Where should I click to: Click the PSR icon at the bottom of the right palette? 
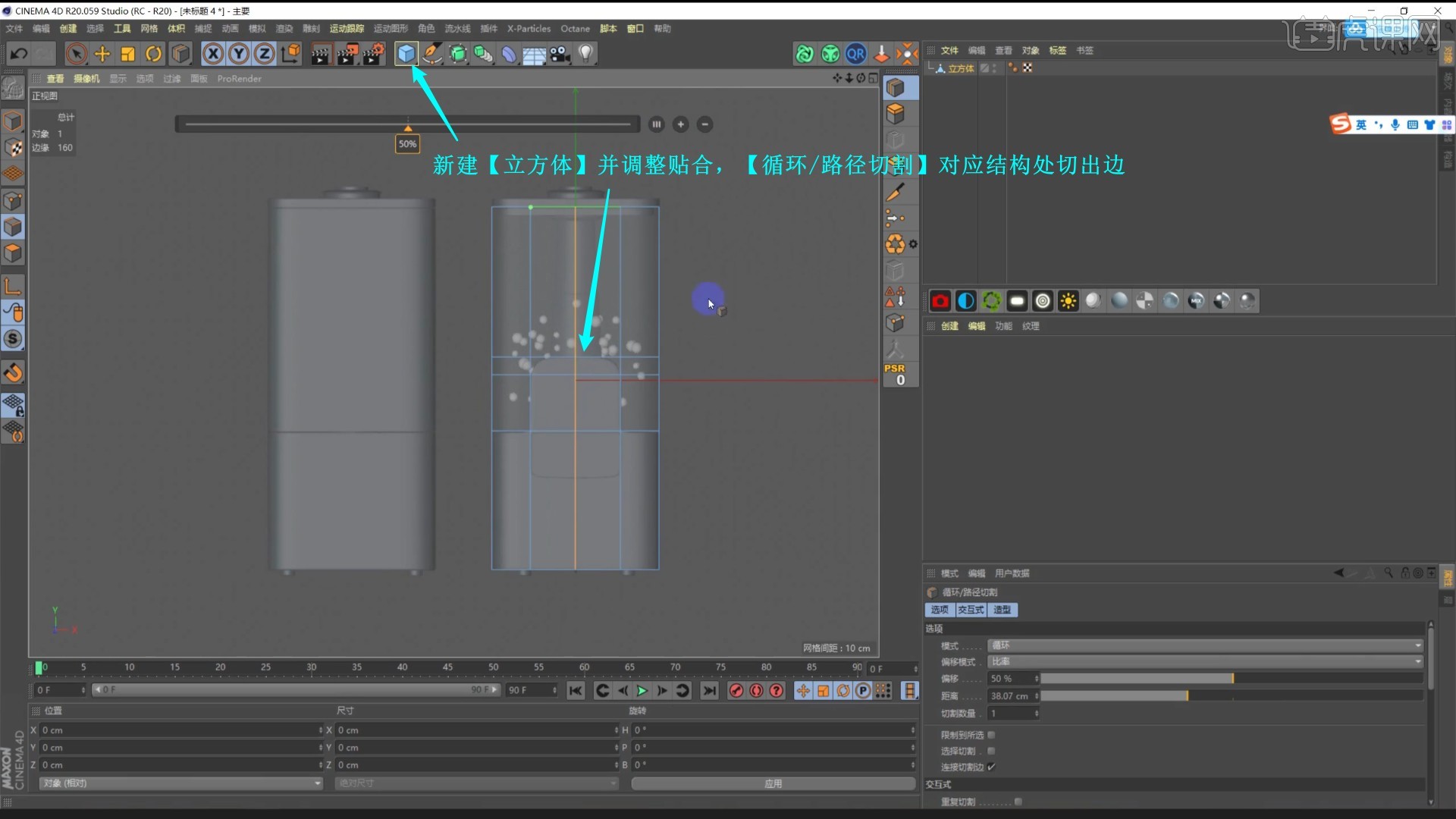896,373
